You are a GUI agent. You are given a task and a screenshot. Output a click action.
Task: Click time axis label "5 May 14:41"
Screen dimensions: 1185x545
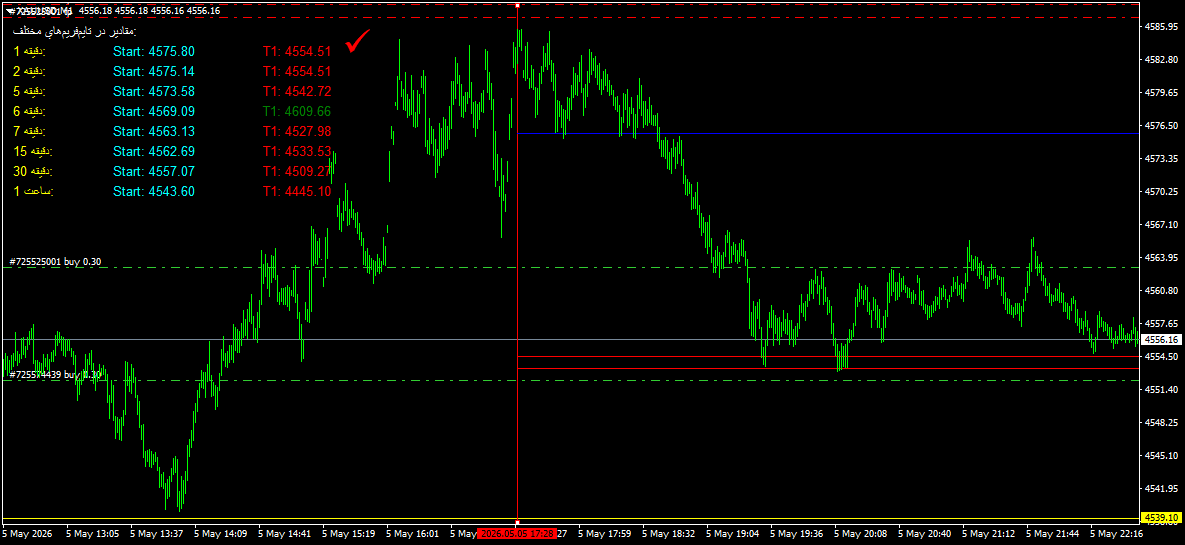point(285,534)
